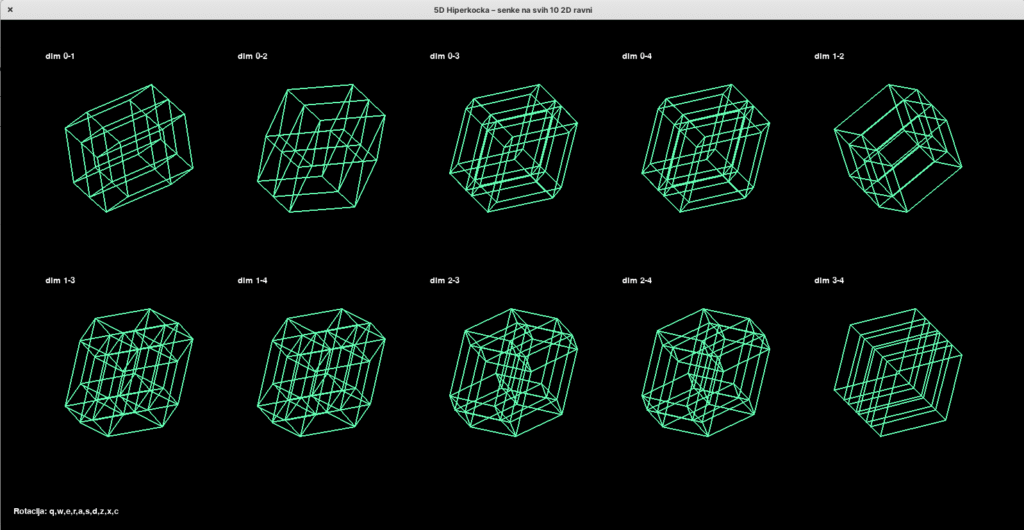Select the hypercube projection under dim 0-3

[513, 148]
